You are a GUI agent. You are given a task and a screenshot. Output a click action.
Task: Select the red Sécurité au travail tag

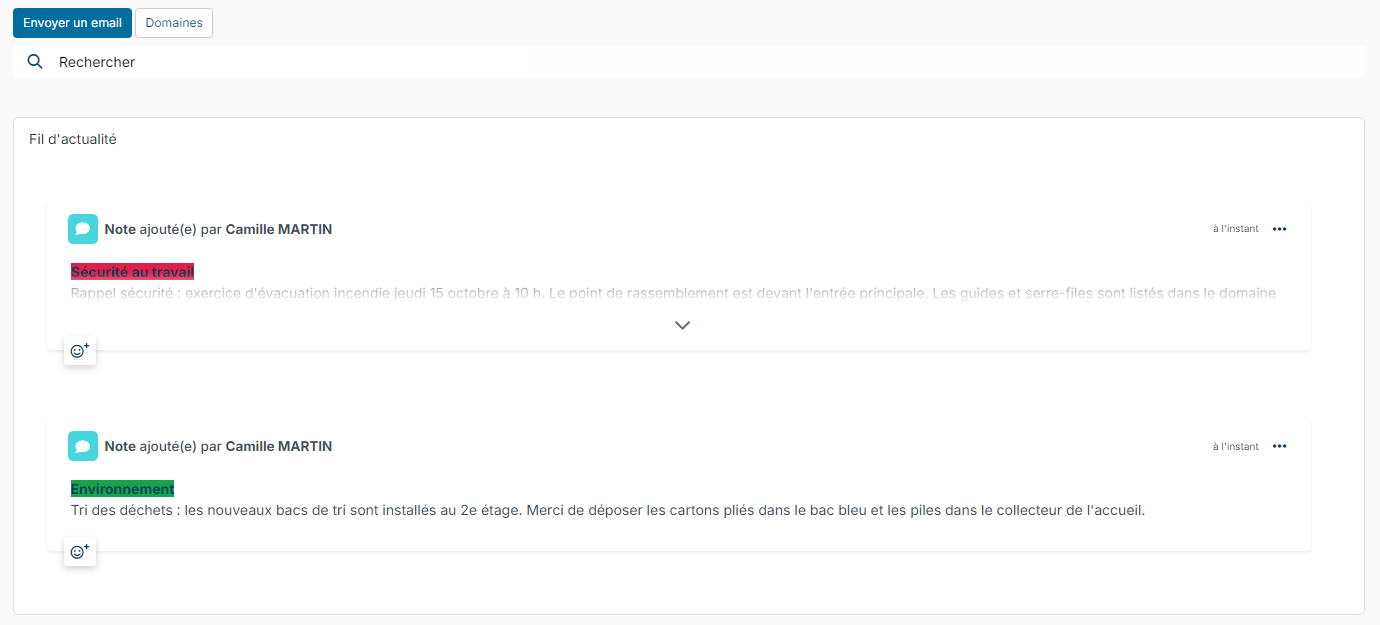pyautogui.click(x=132, y=272)
